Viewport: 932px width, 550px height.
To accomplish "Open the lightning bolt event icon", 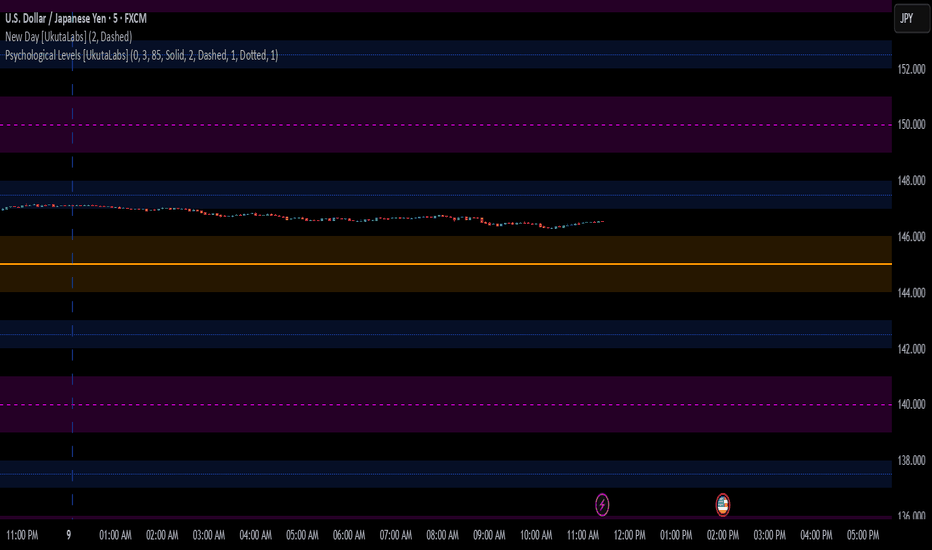I will coord(602,505).
